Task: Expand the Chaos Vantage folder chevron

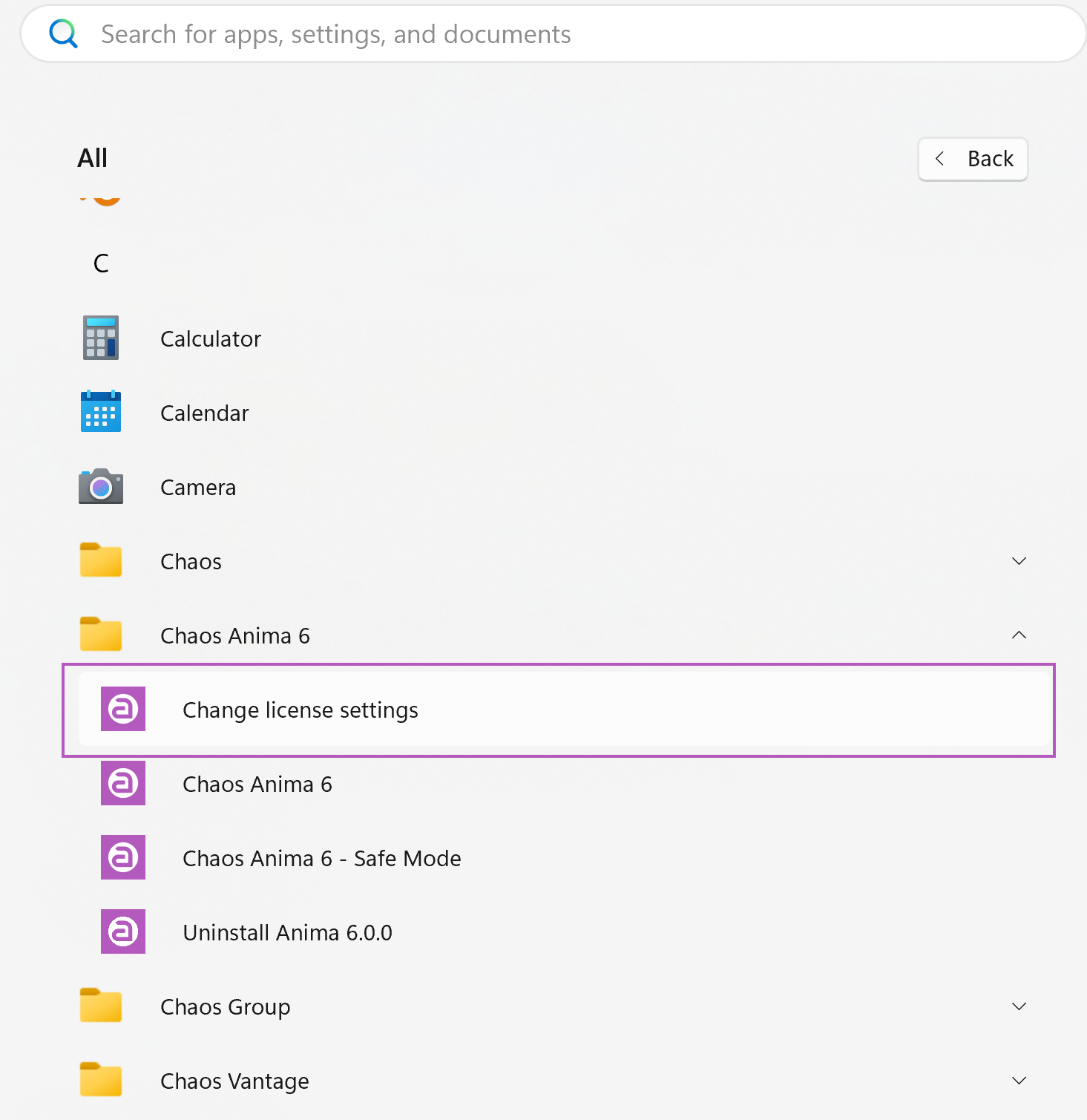Action: [1019, 1081]
